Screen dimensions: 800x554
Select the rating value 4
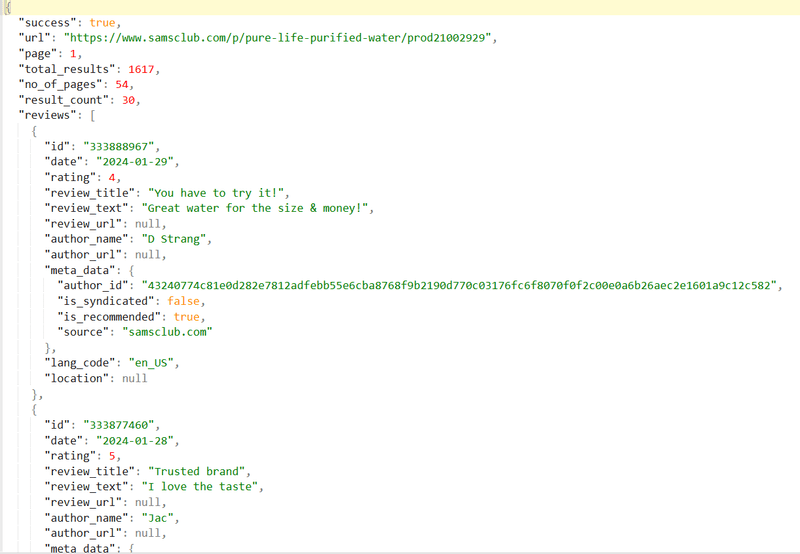click(112, 178)
